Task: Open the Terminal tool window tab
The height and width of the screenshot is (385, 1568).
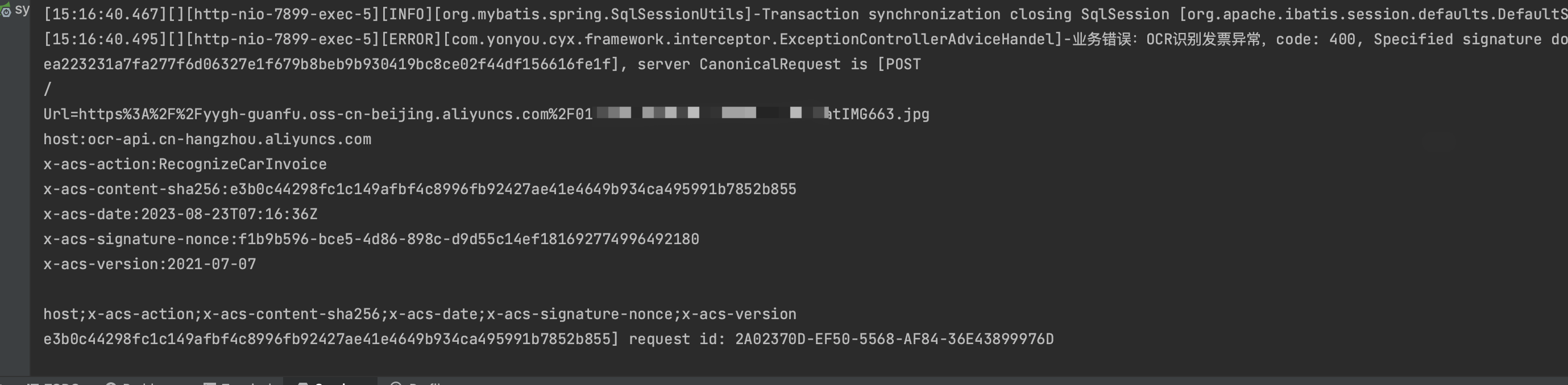Action: (x=239, y=383)
